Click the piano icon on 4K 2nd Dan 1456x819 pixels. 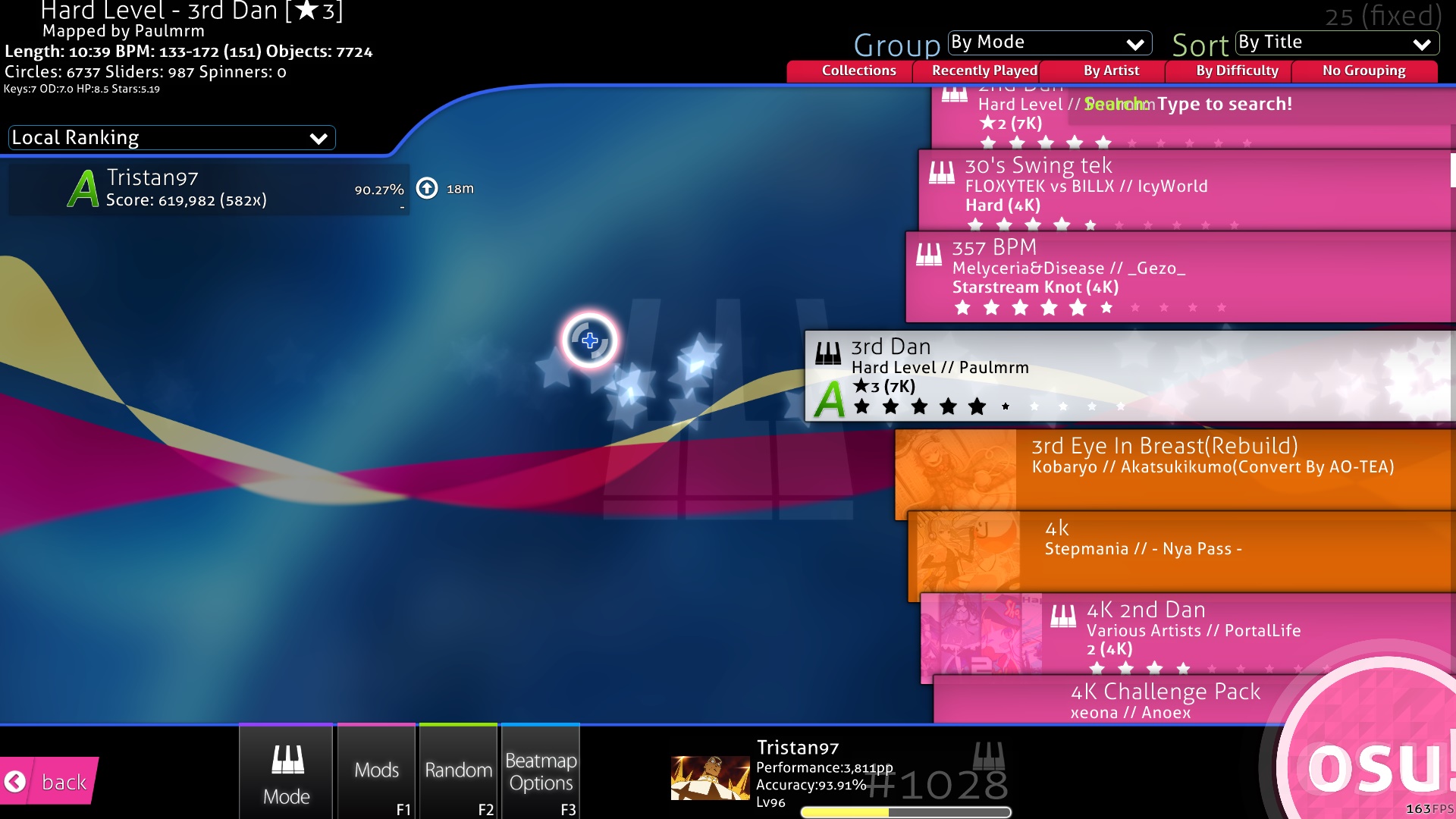1063,616
